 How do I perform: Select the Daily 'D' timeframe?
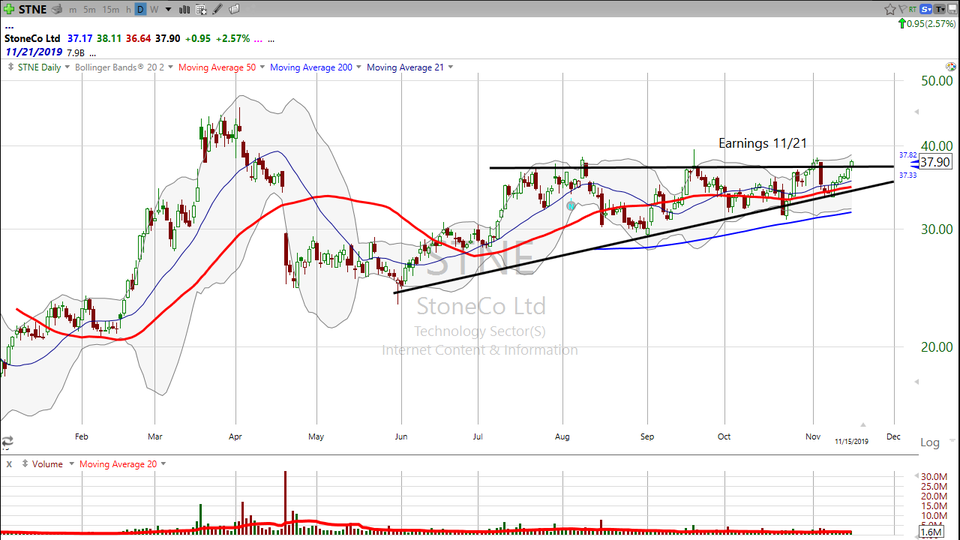pyautogui.click(x=140, y=9)
